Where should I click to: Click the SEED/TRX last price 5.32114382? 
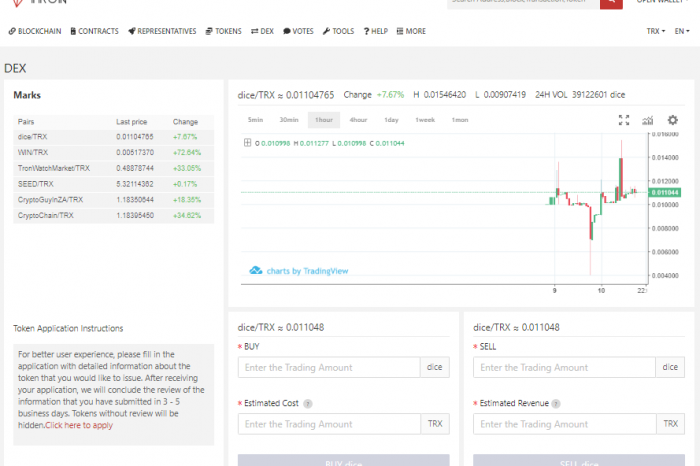point(135,184)
